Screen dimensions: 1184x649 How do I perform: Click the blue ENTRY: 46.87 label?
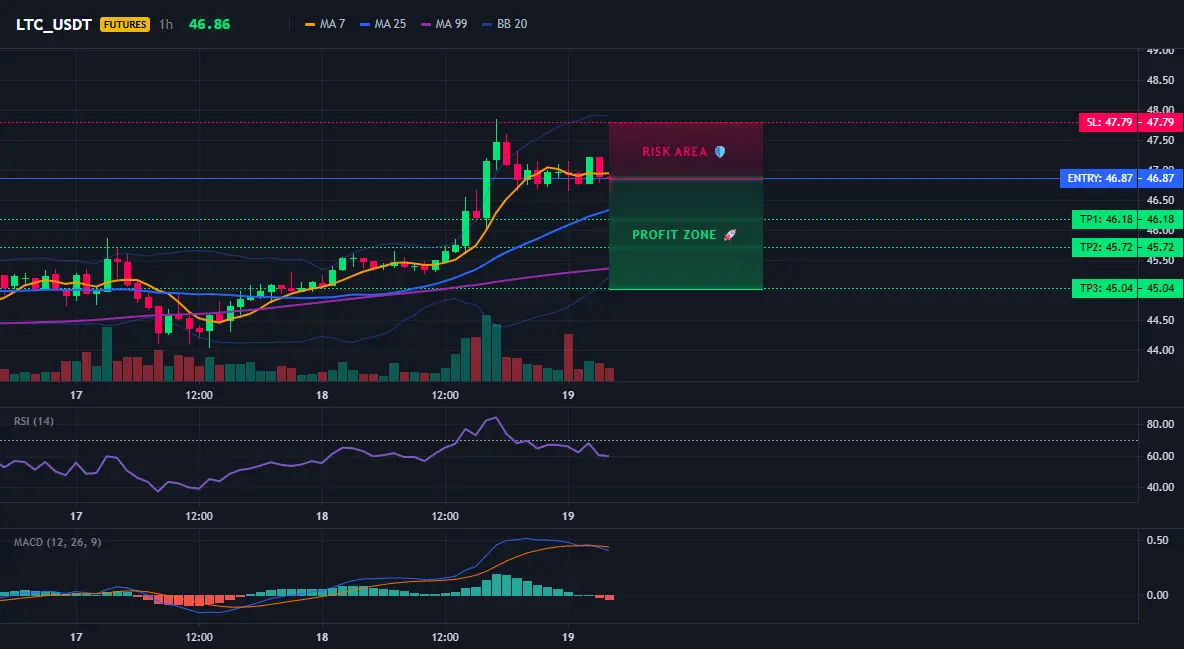tap(1099, 178)
